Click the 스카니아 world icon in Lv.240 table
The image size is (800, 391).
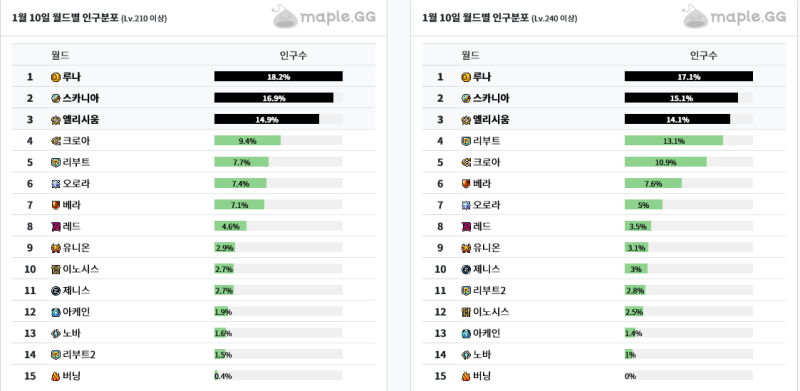[466, 99]
